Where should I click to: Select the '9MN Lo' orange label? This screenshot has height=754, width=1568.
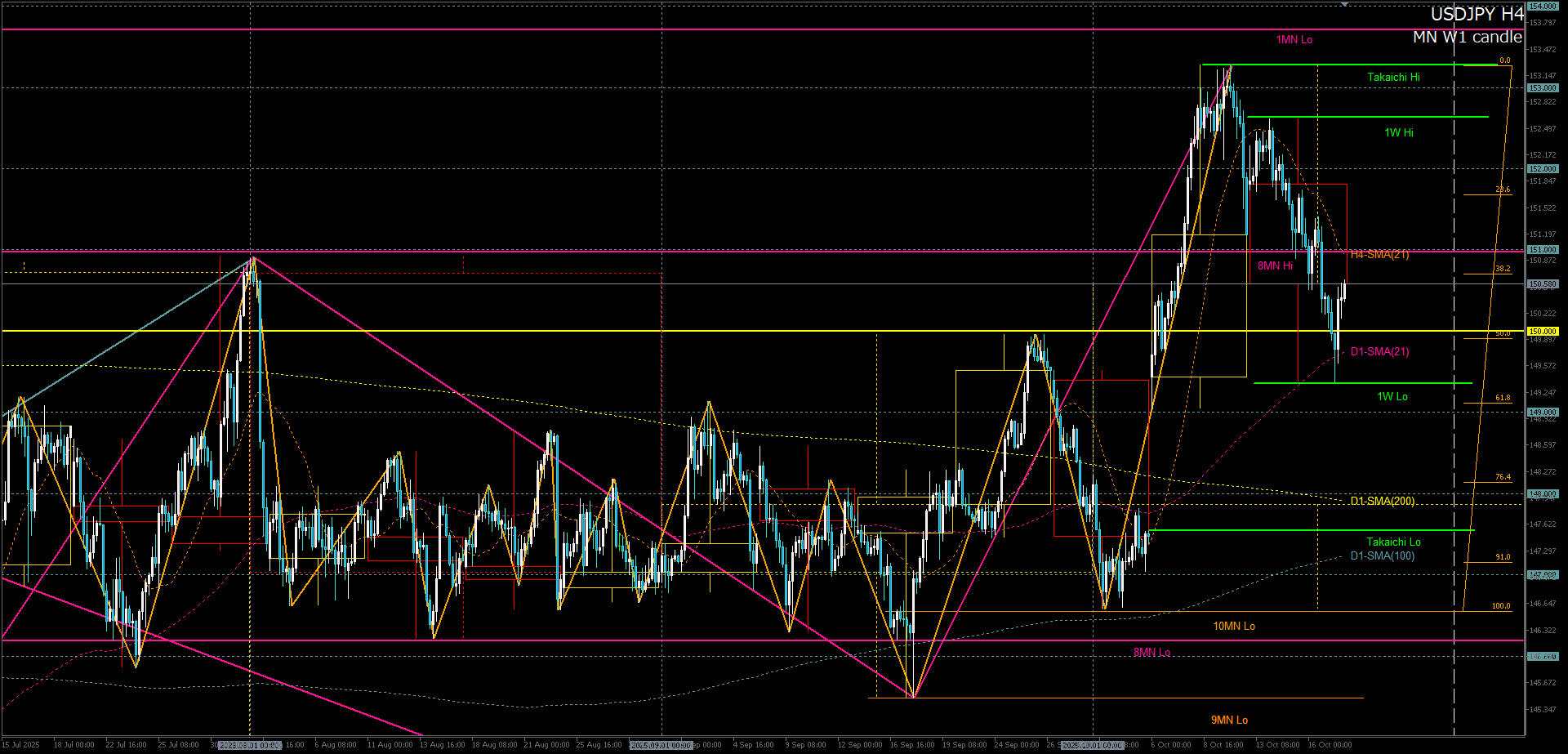1229,721
